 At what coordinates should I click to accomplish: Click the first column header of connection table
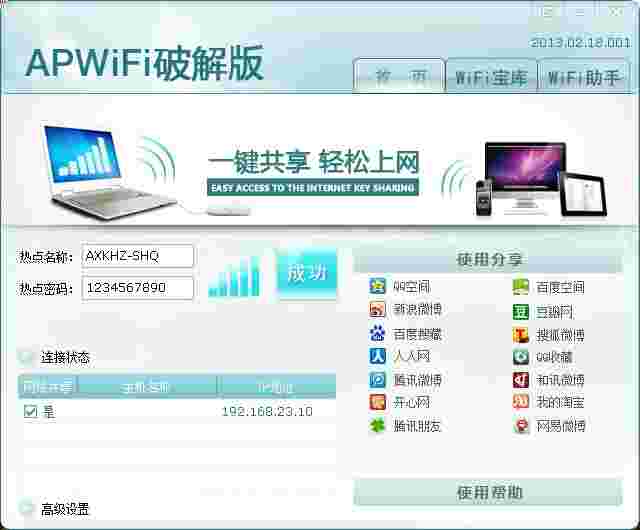coord(48,387)
